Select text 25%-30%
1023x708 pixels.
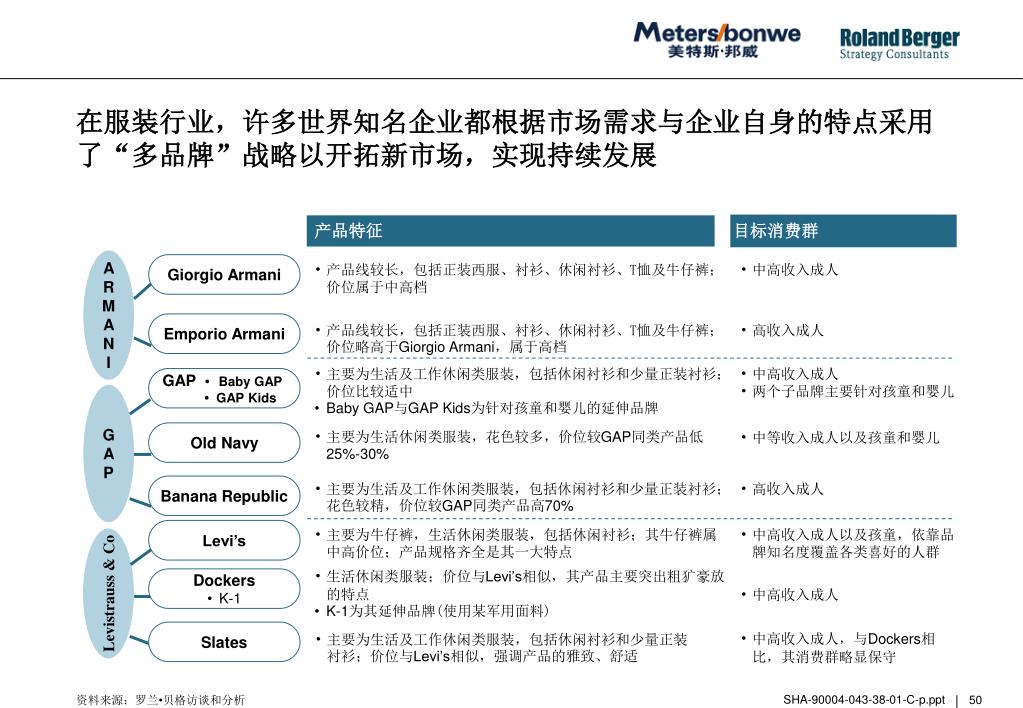tap(358, 454)
